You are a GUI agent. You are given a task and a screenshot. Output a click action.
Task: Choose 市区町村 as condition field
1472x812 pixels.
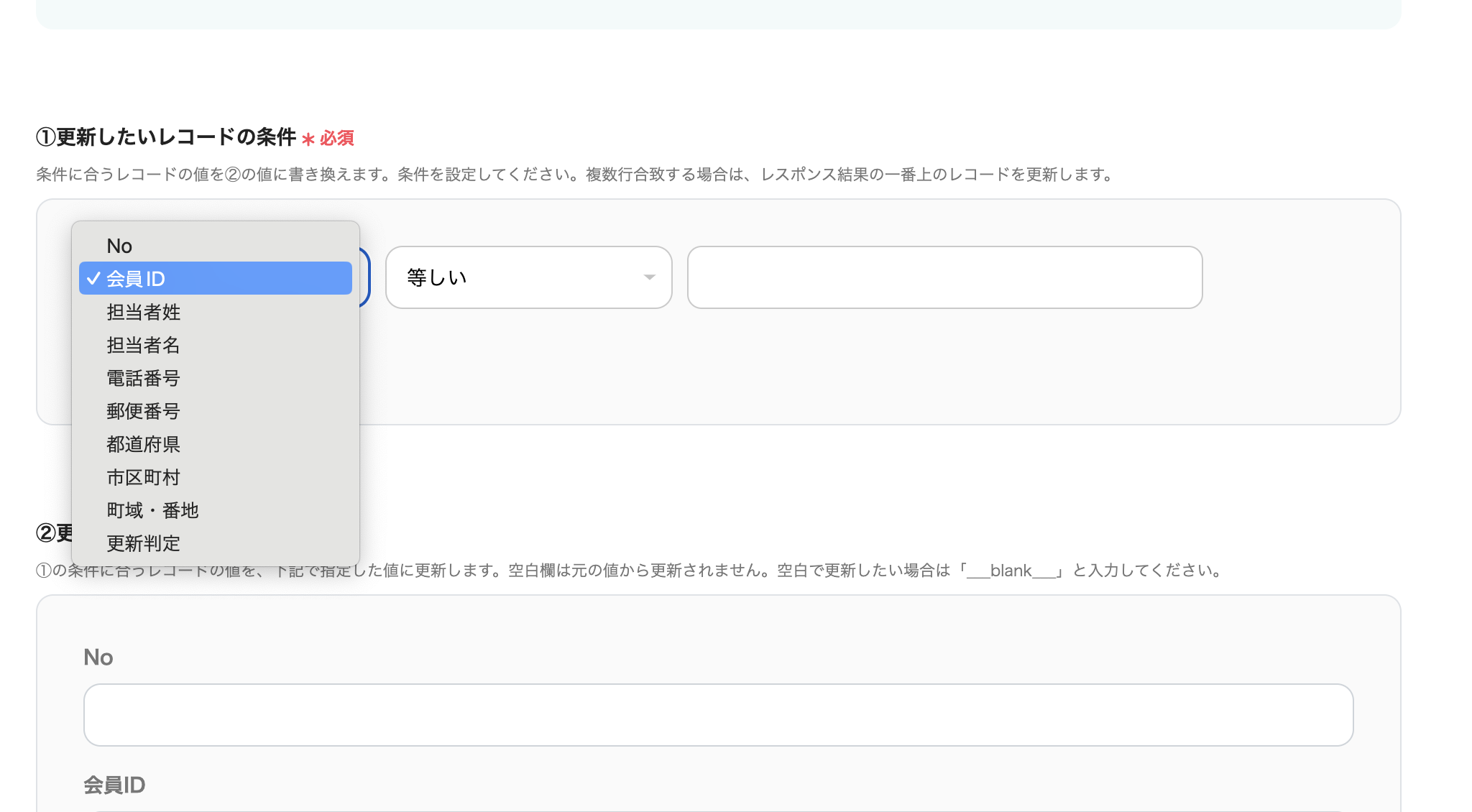click(x=143, y=477)
